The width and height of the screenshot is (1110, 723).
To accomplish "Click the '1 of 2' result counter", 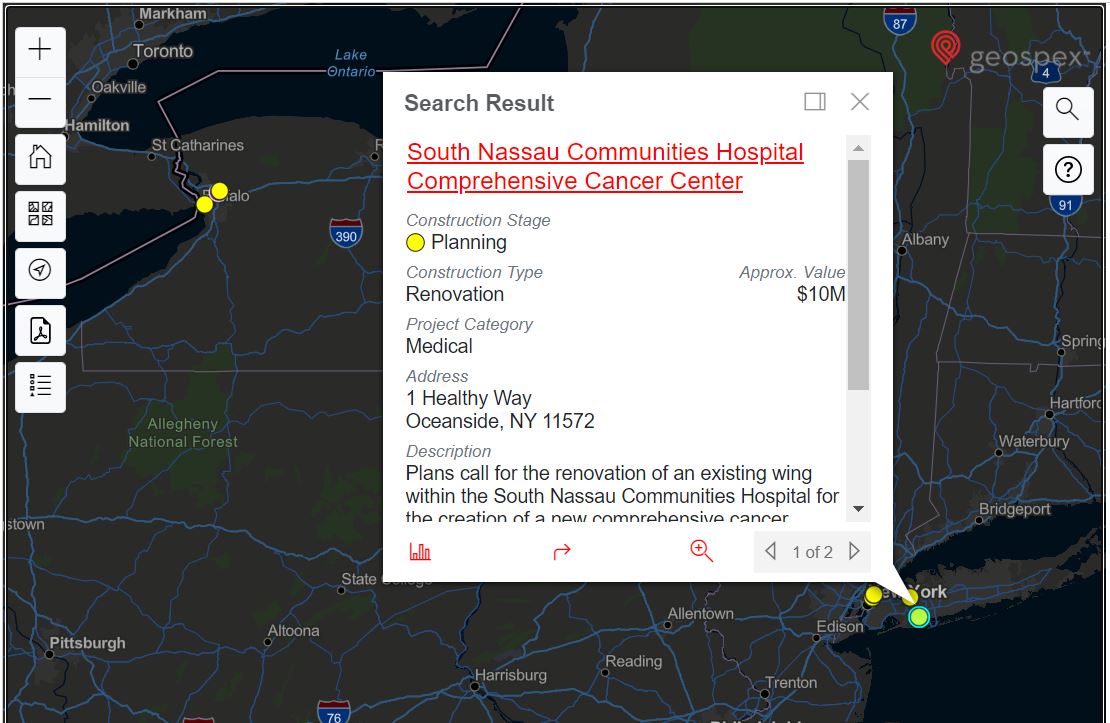I will pos(813,552).
